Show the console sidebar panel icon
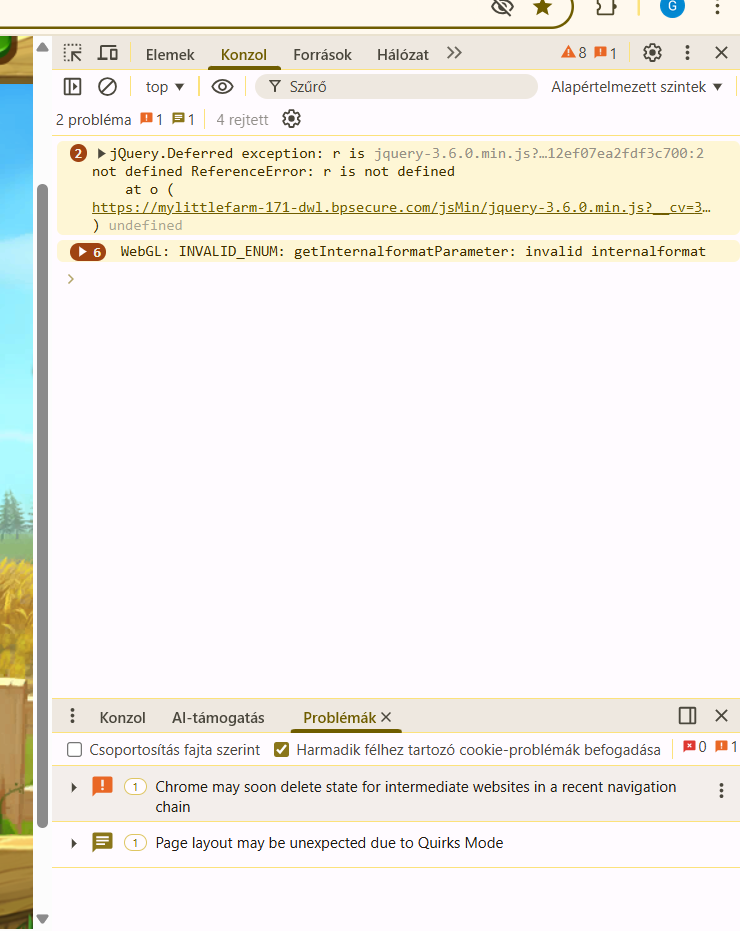Viewport: 740px width, 931px height. [x=72, y=87]
